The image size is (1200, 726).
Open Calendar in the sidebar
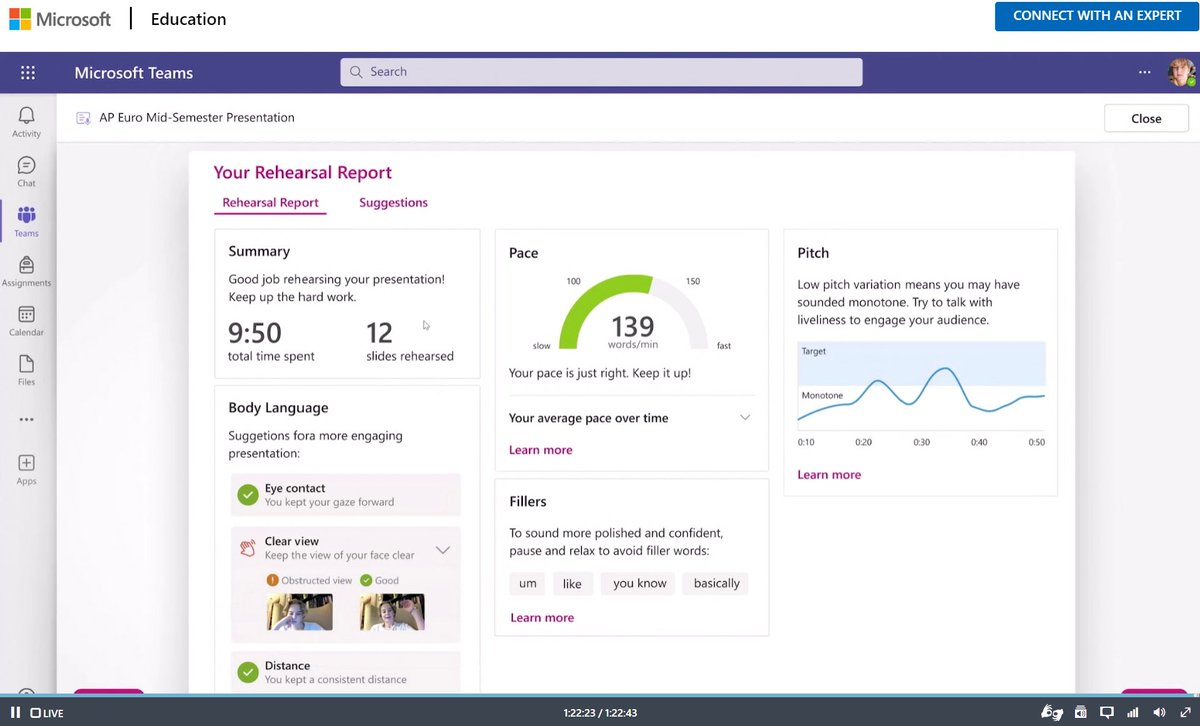pos(27,321)
